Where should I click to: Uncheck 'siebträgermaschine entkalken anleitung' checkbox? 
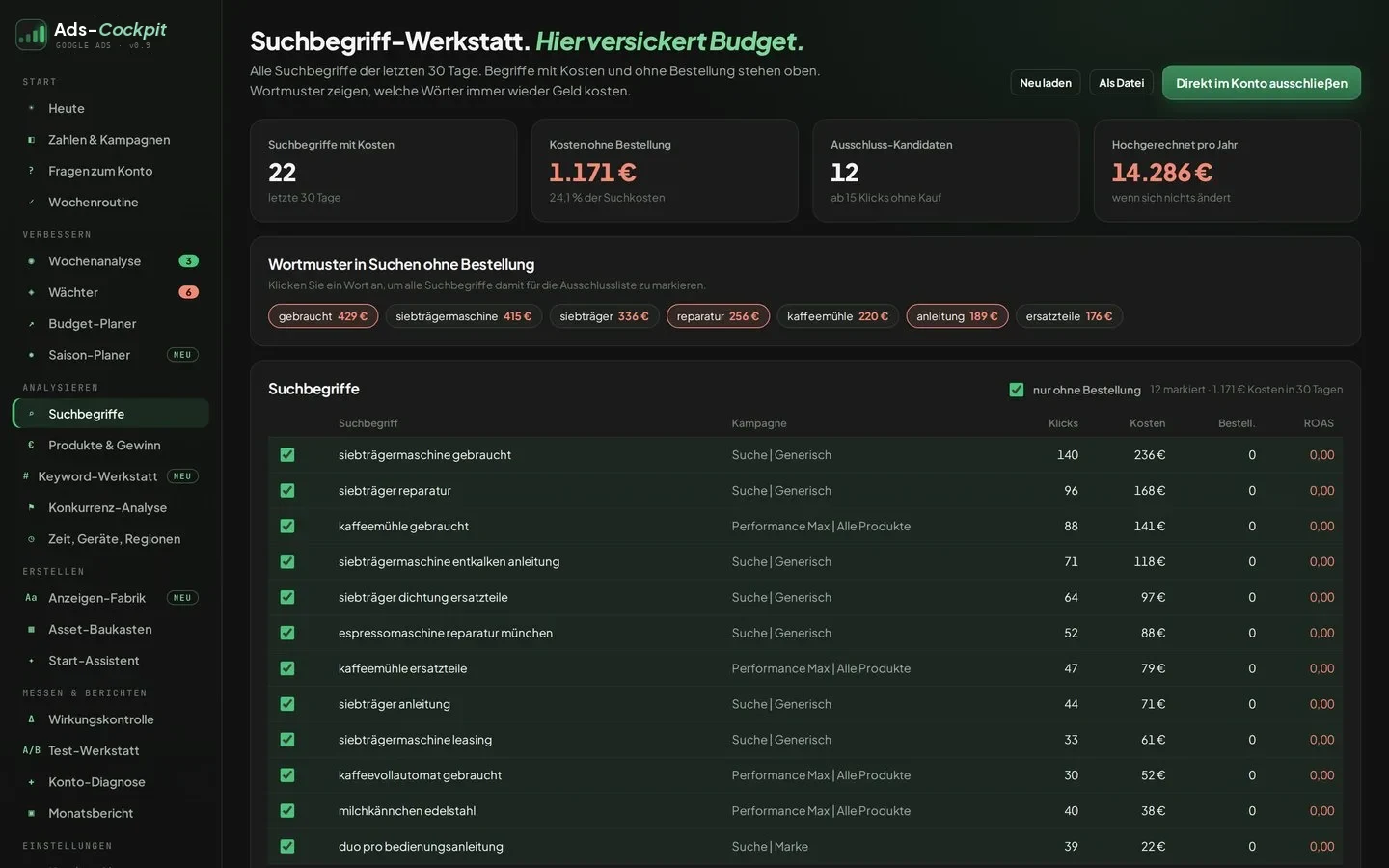pos(287,561)
